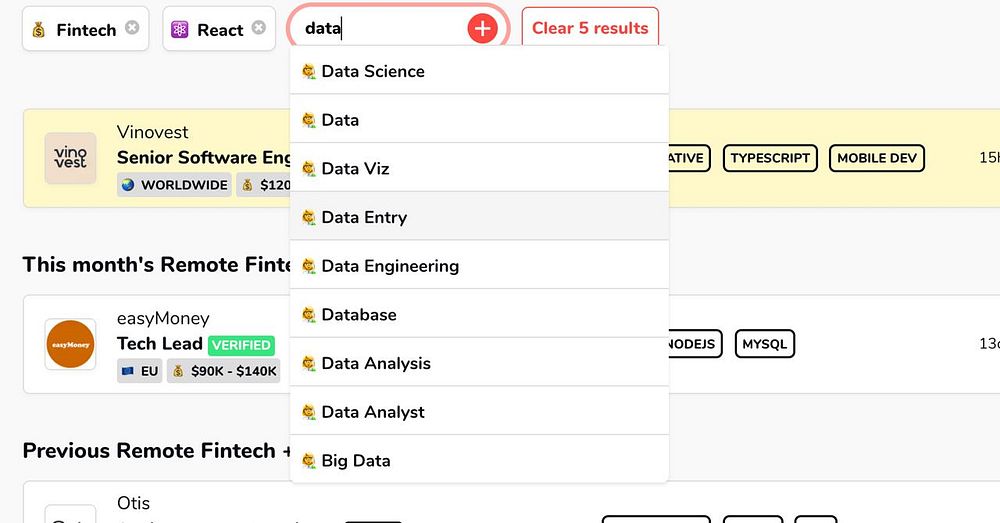The height and width of the screenshot is (523, 1000).
Task: Select Database in suggestion list
Action: [359, 314]
